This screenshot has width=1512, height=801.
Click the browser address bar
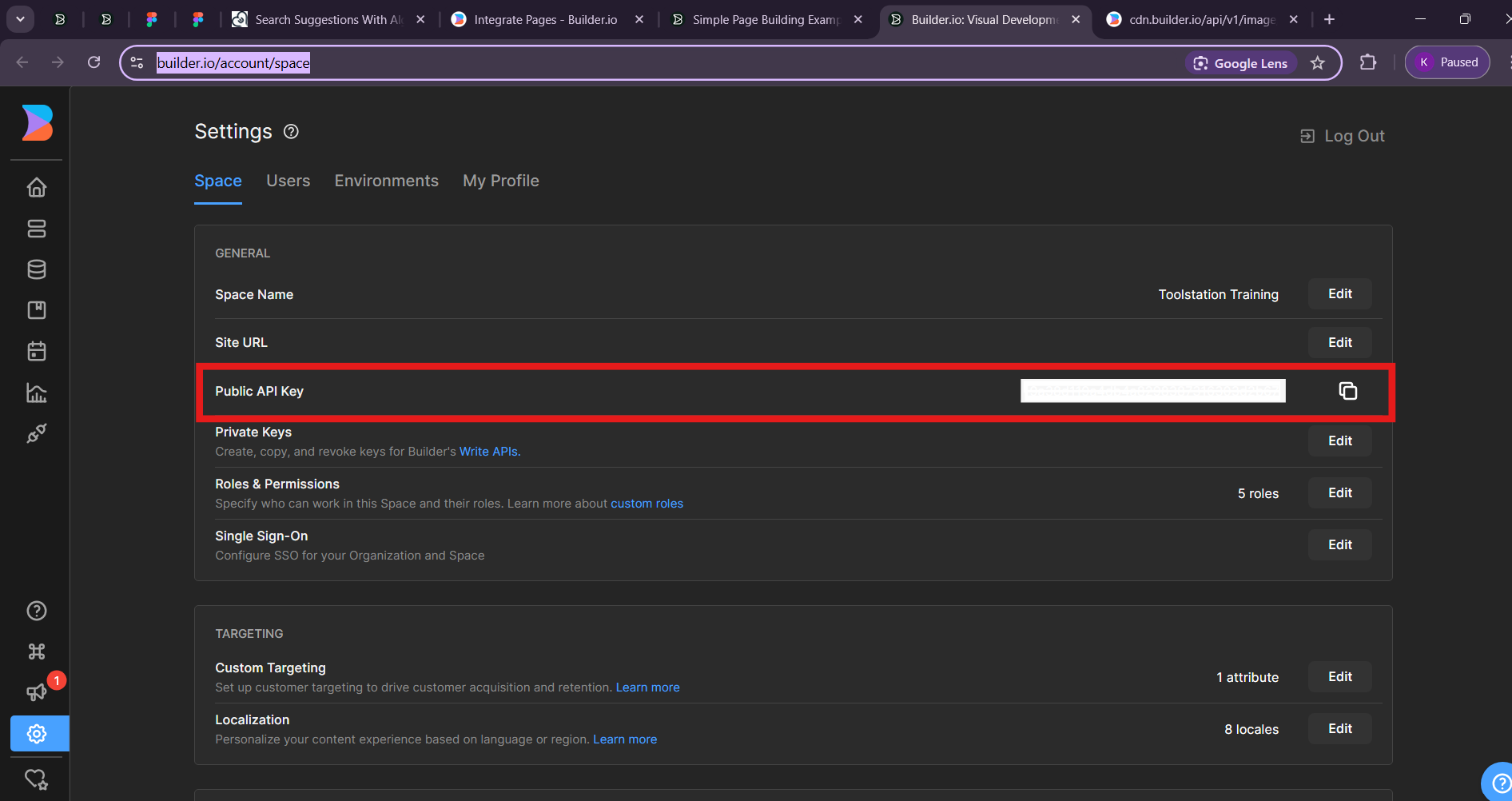(639, 63)
